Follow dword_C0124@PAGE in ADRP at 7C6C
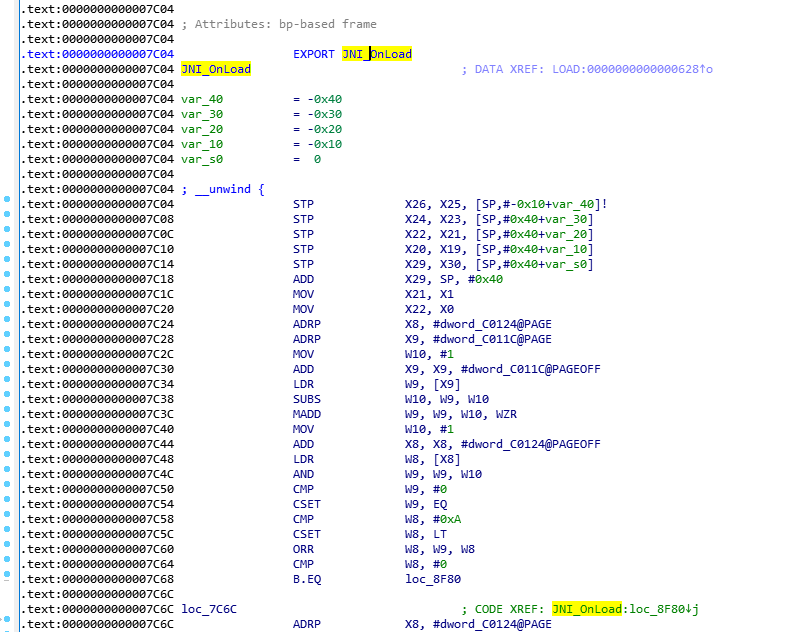 tap(492, 624)
